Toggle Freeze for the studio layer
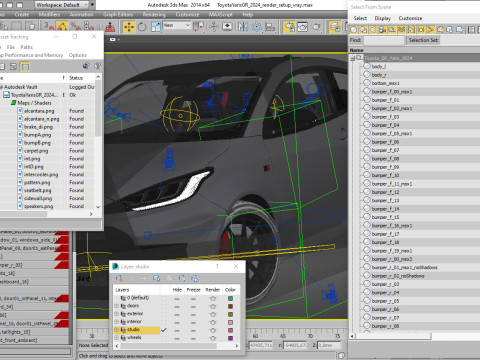The height and width of the screenshot is (360, 480). [x=193, y=330]
